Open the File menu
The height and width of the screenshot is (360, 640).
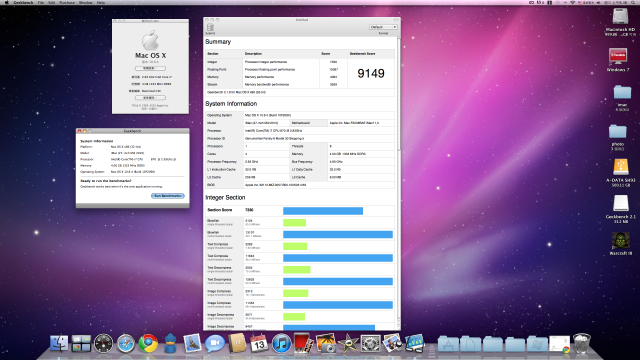point(41,2)
